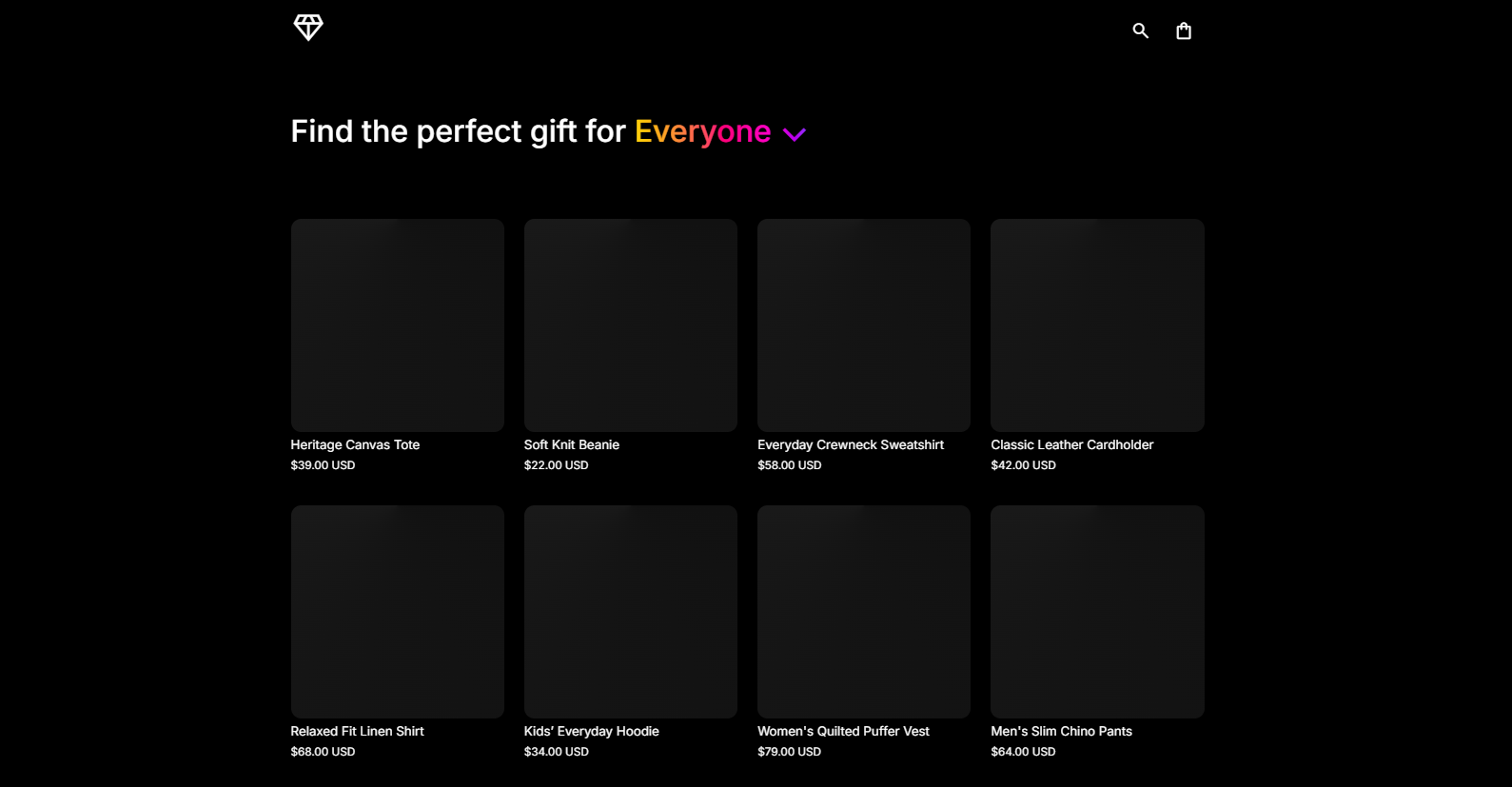1512x787 pixels.
Task: Open Relaxed Fit Linen Shirt image
Action: point(397,611)
